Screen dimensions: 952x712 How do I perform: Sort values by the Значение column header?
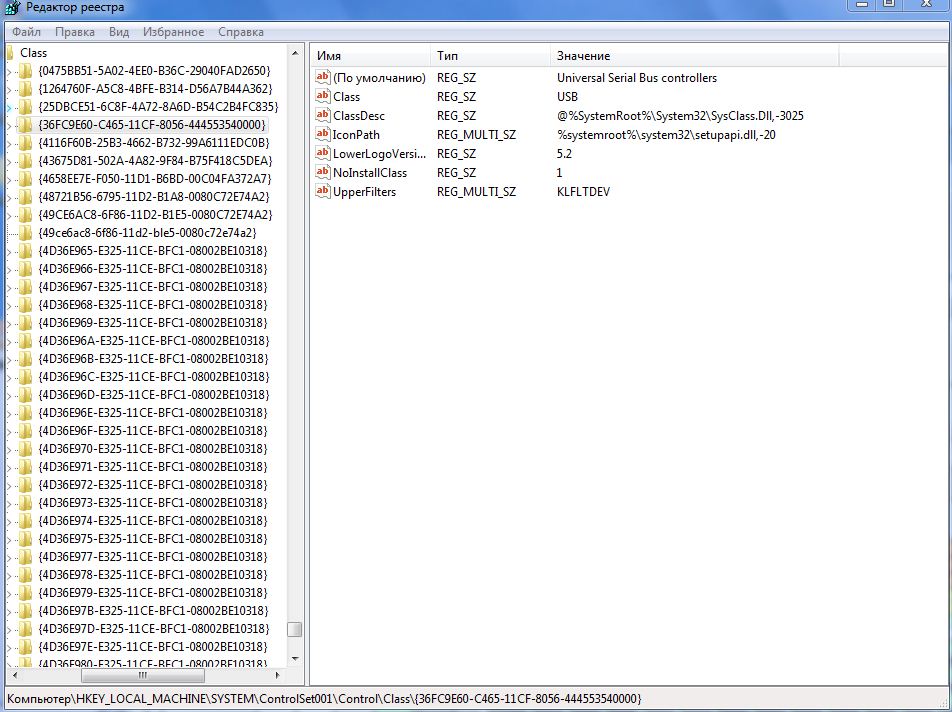[x=695, y=56]
